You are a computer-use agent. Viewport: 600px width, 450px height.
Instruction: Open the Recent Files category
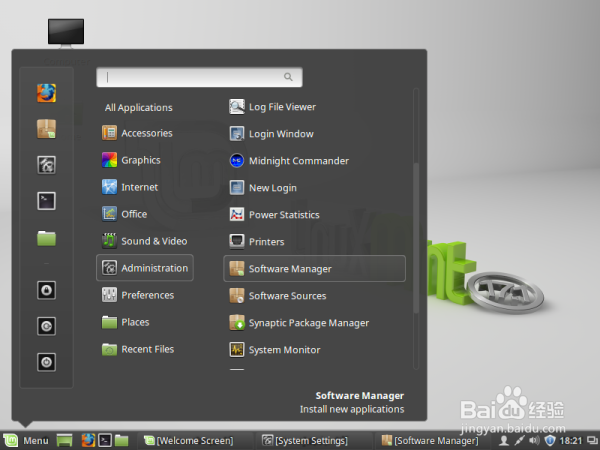point(145,349)
